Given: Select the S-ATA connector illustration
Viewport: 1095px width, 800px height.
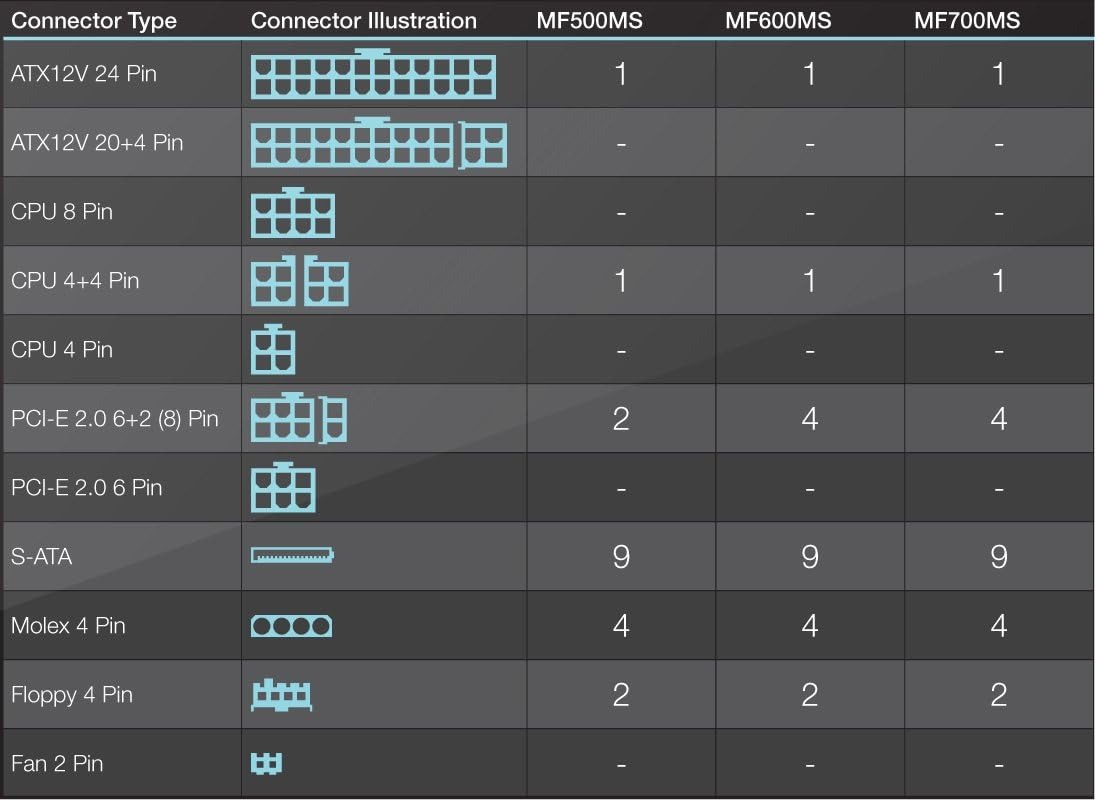Looking at the screenshot, I should (292, 555).
